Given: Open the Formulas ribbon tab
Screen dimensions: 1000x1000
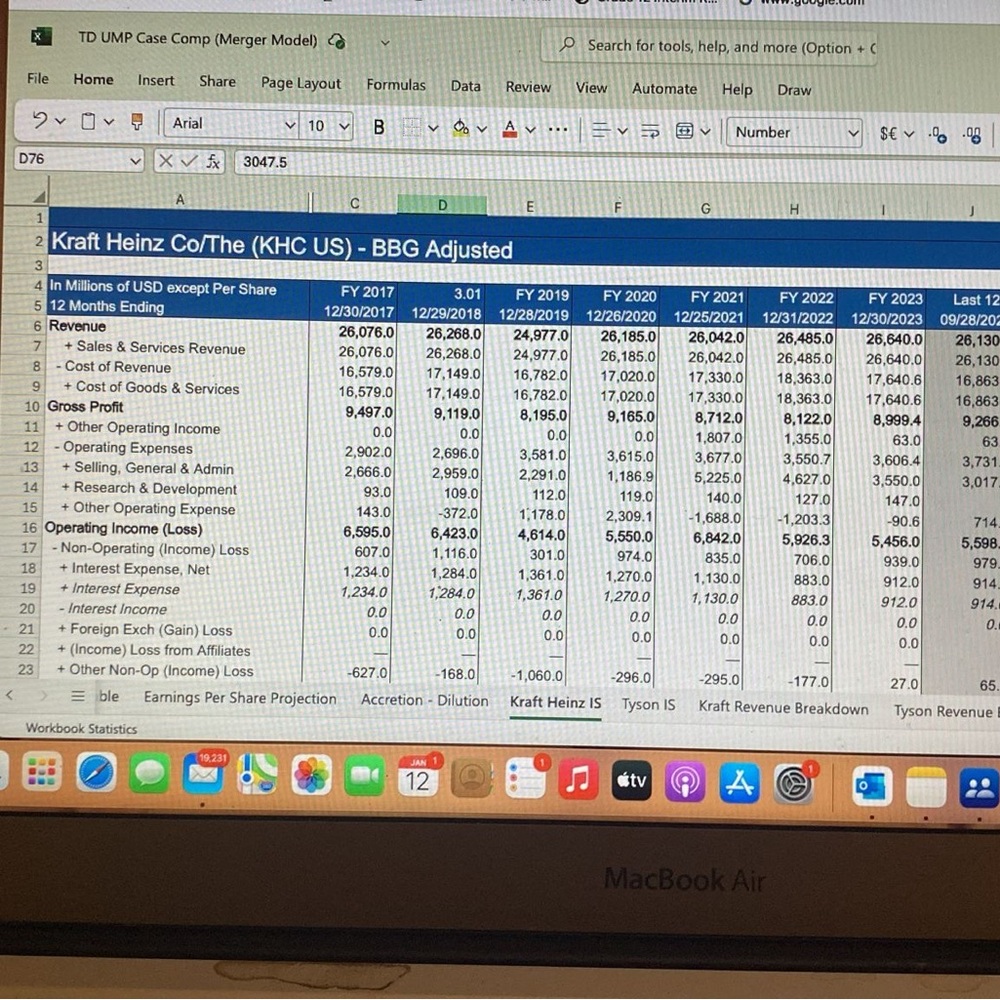Looking at the screenshot, I should 395,85.
